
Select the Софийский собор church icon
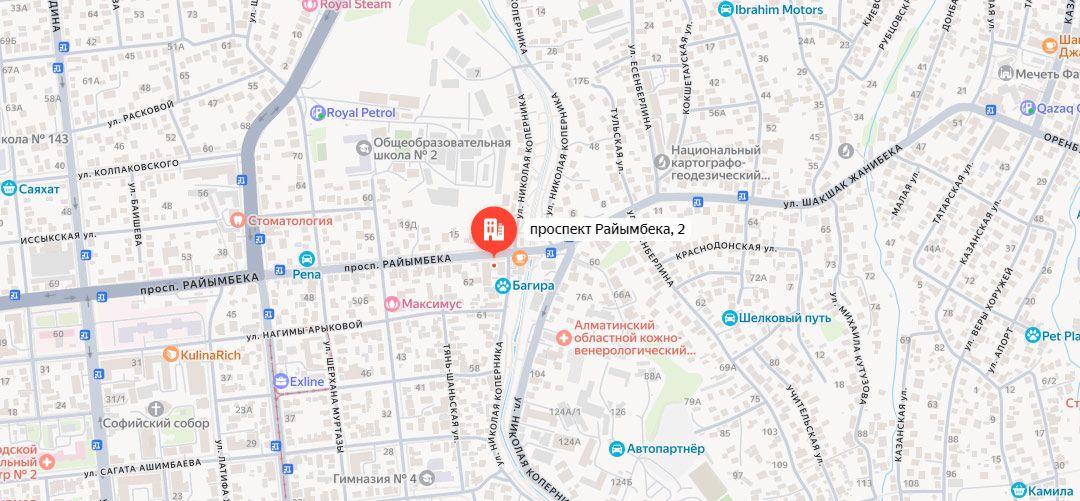155,408
